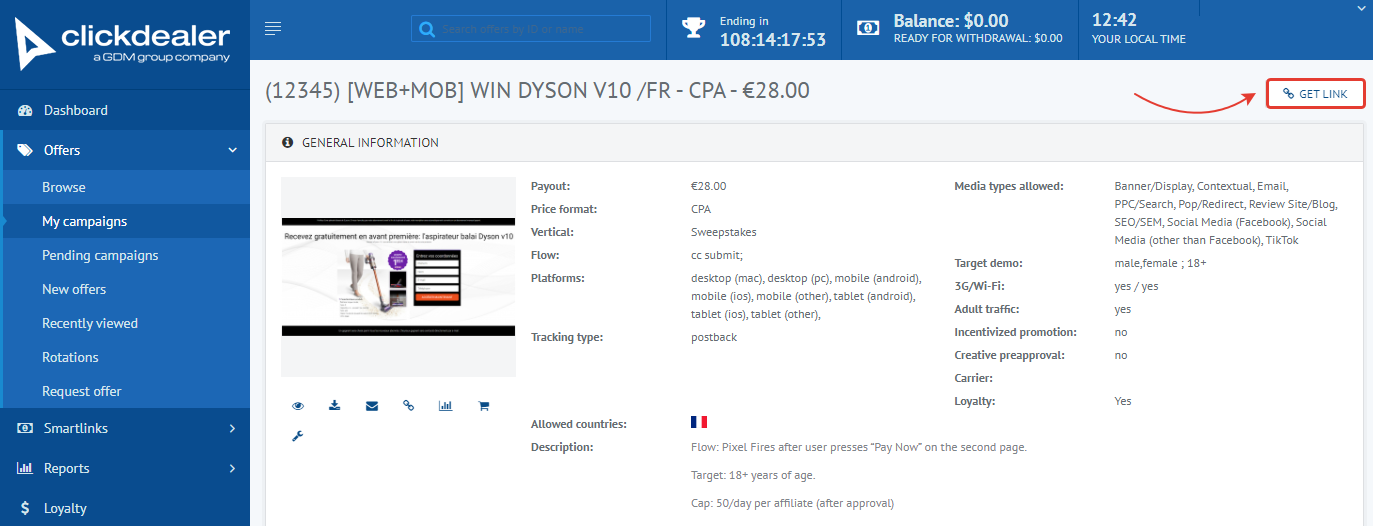Collapse the Offers menu chevron

[232, 150]
